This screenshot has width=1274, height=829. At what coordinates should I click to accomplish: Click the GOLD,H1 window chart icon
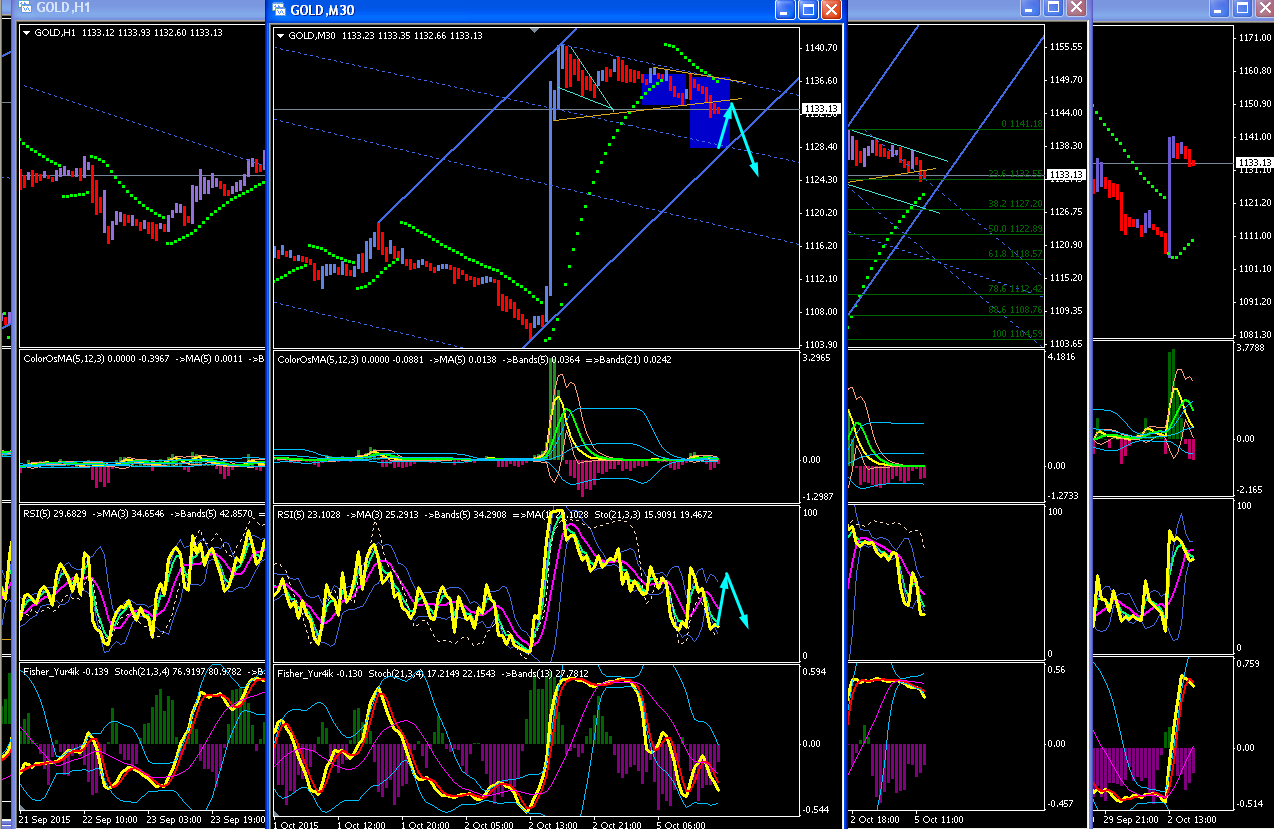pos(23,6)
